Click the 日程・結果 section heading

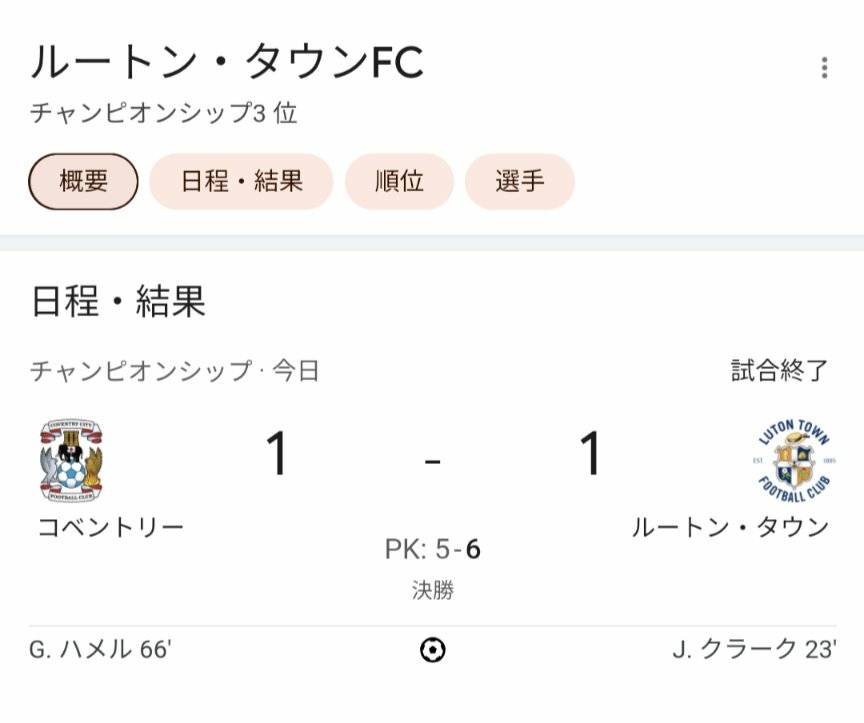pos(118,301)
